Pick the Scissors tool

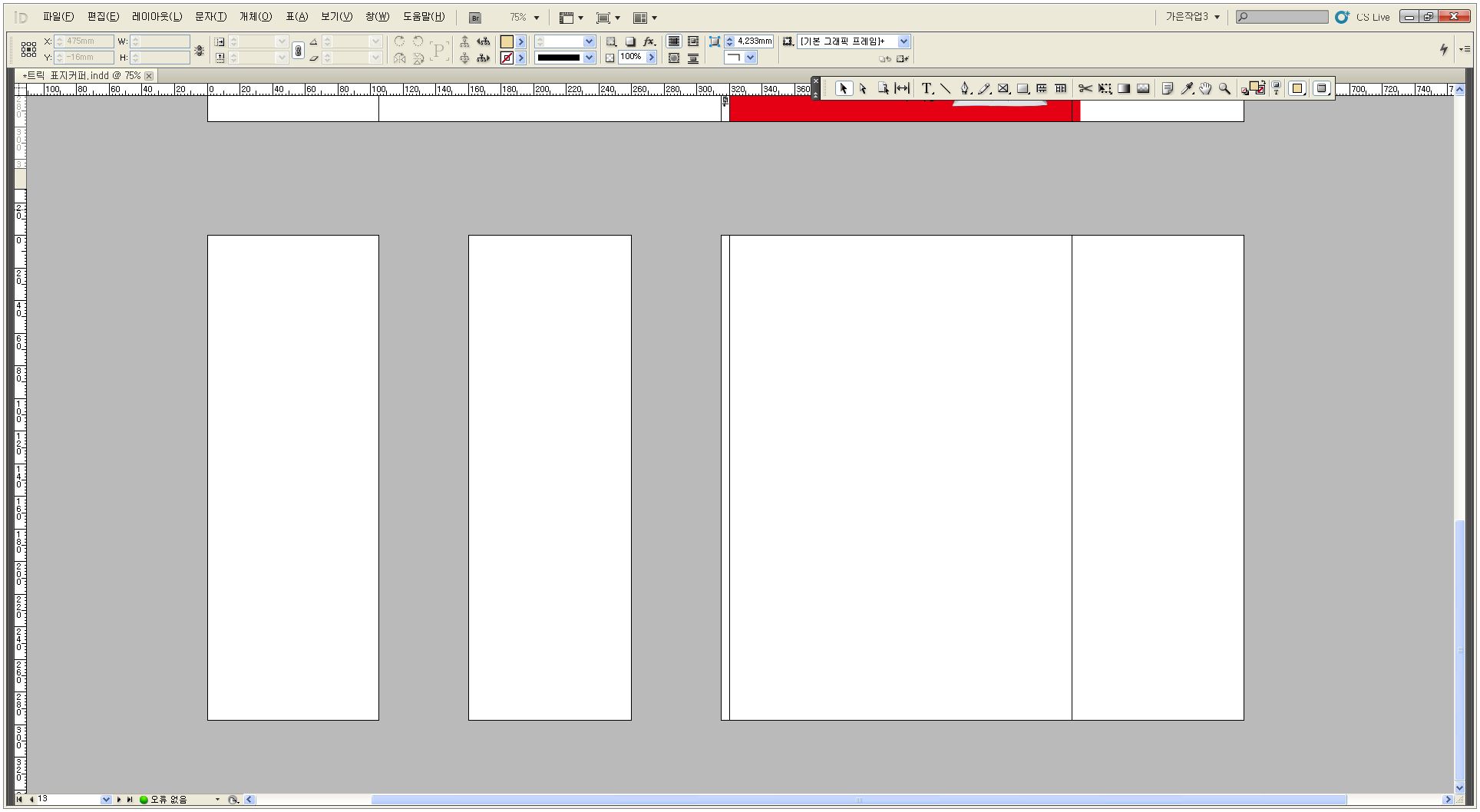click(x=1085, y=89)
